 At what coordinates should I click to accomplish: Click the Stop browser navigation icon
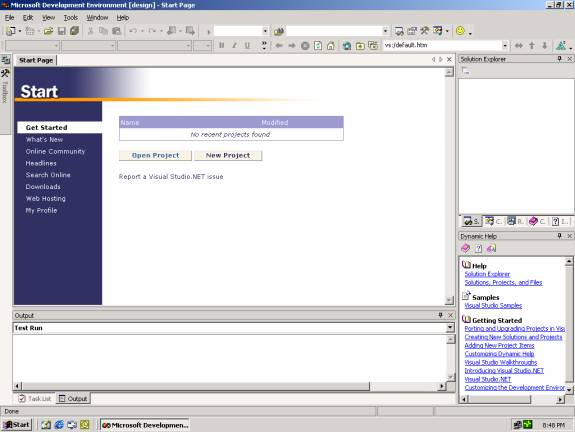[305, 46]
